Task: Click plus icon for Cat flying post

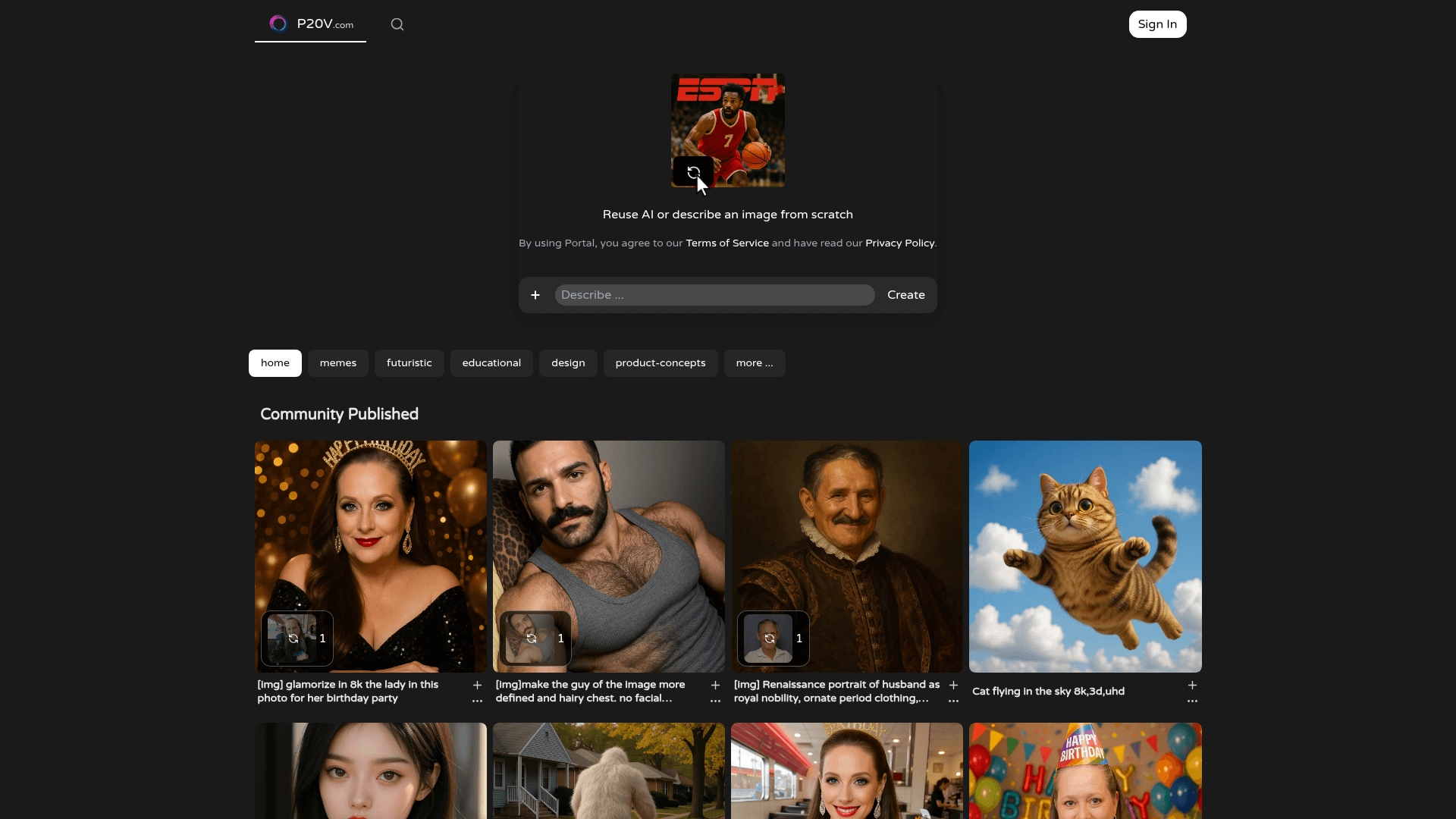Action: tap(1192, 685)
